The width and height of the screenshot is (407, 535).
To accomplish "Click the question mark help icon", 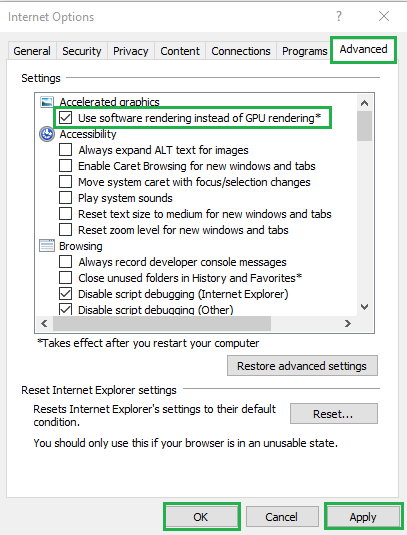I will 338,16.
